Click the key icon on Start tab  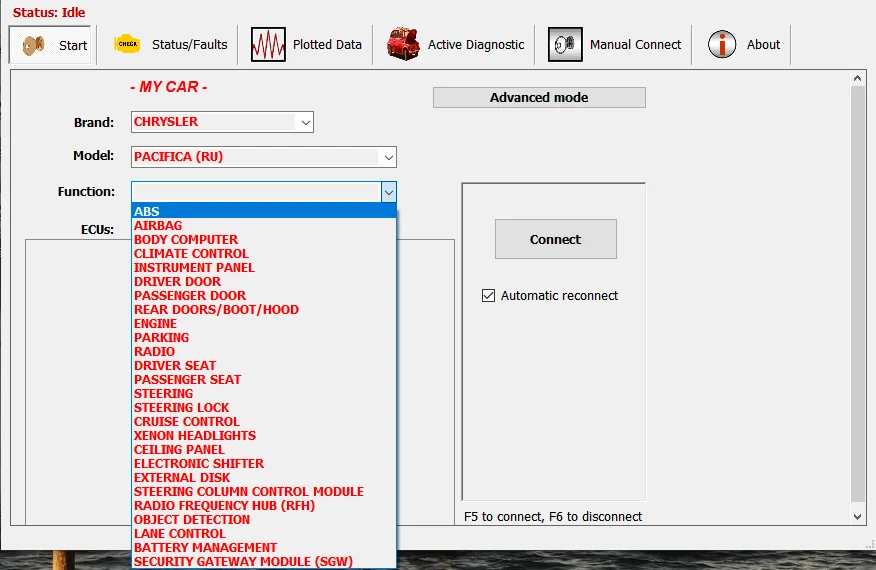[x=34, y=45]
